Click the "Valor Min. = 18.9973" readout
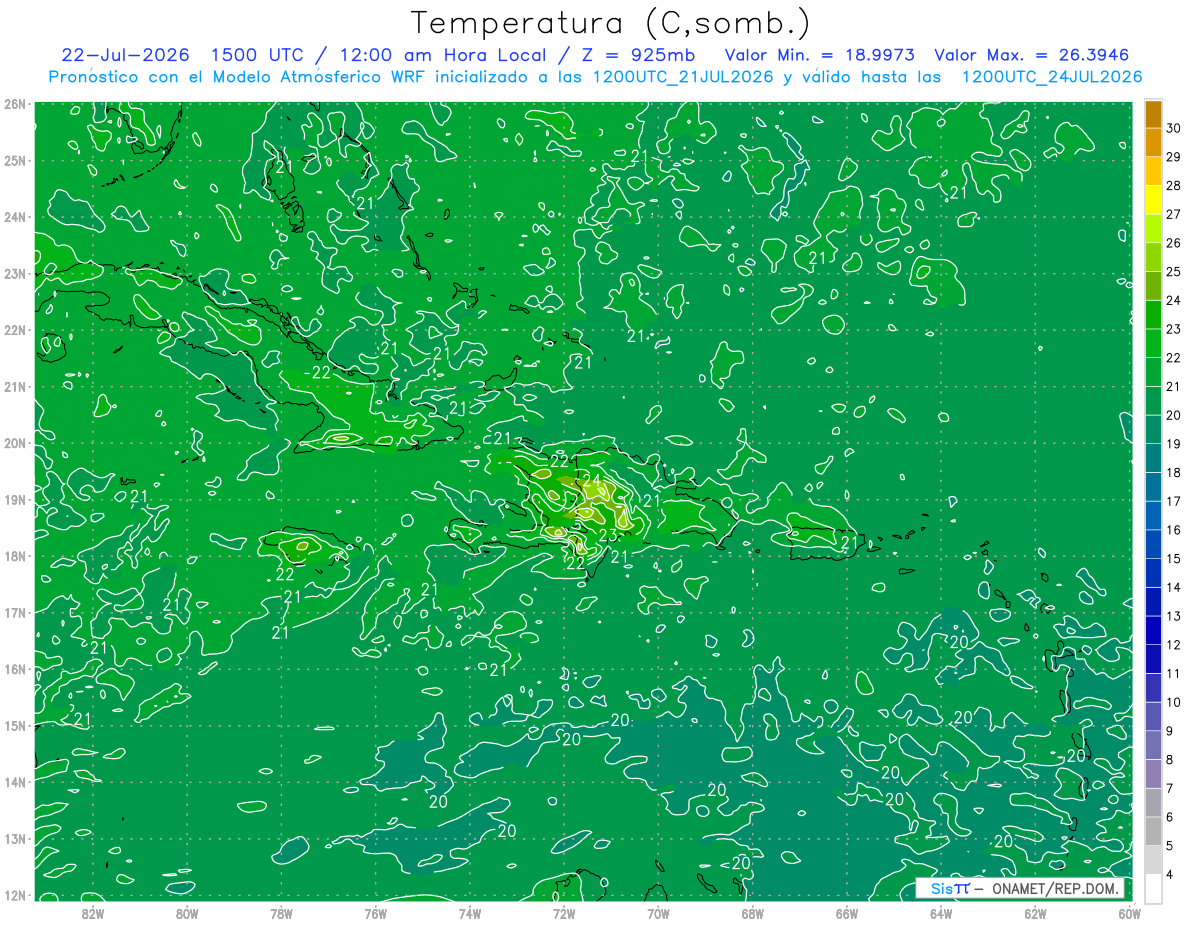Image resolution: width=1200 pixels, height=927 pixels. point(820,55)
